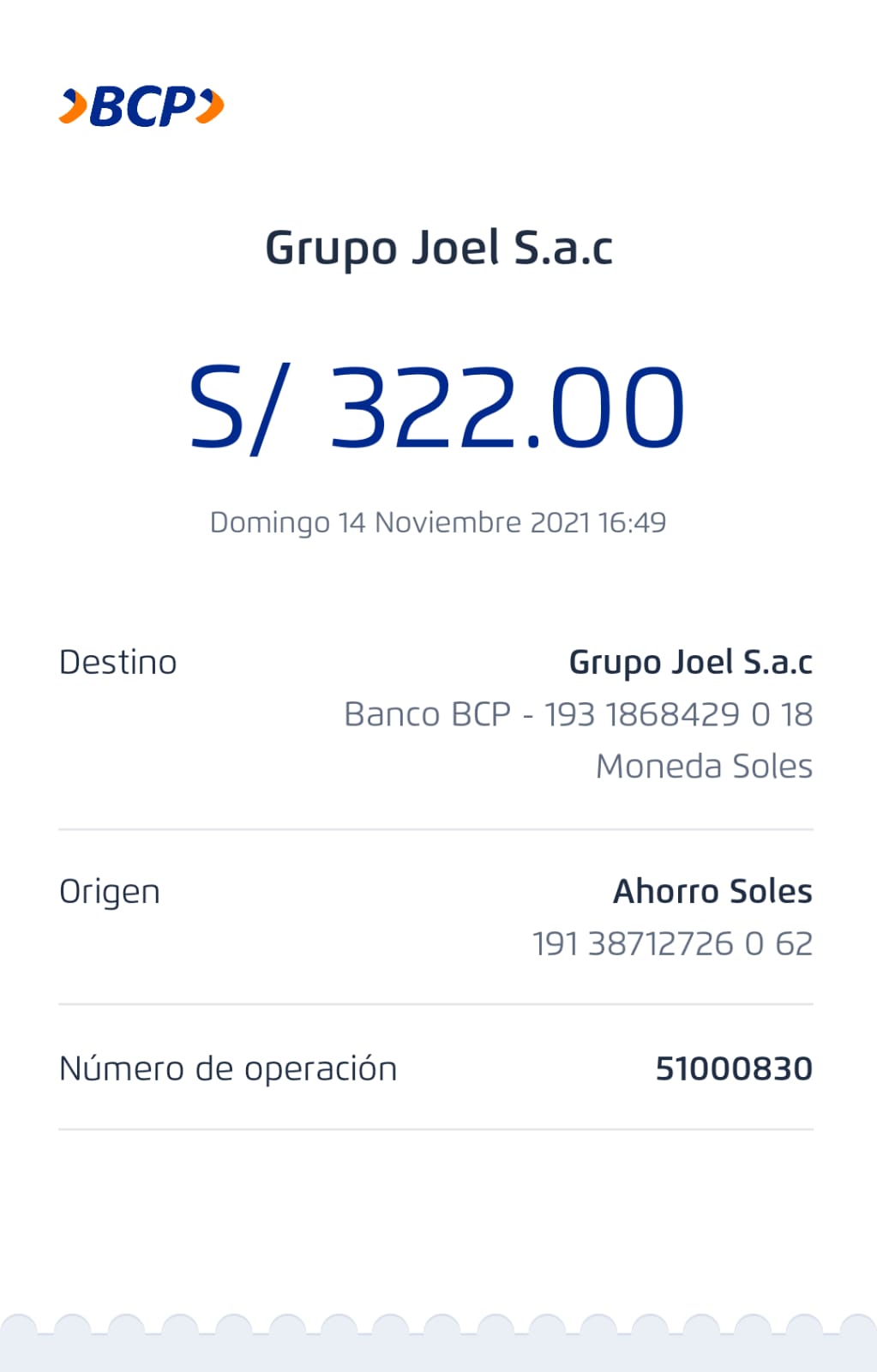Select origin account 191 38712726 0 62

pos(672,943)
